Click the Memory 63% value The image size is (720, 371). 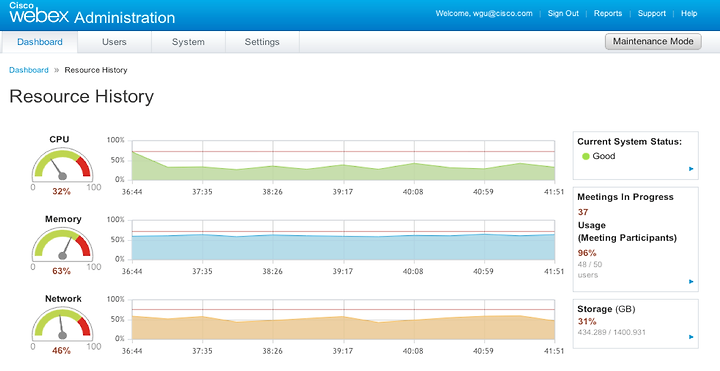pos(62,271)
